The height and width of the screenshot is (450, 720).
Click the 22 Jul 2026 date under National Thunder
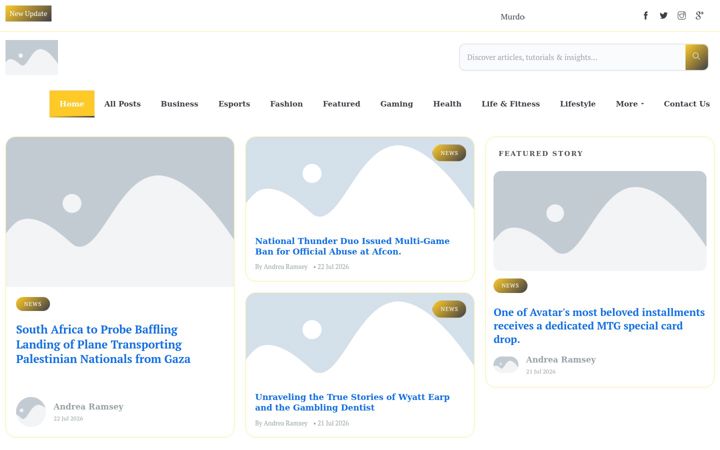333,266
